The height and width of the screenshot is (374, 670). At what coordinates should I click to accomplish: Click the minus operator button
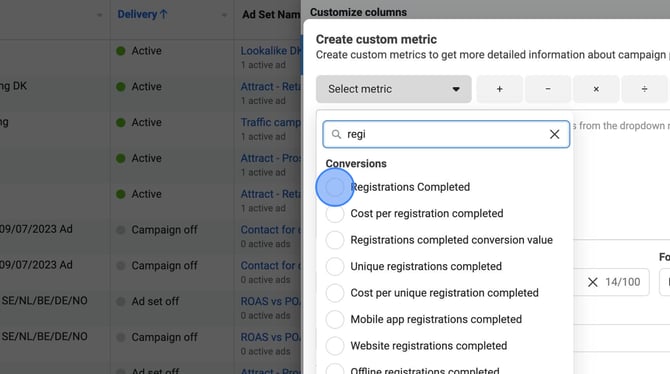(x=548, y=89)
